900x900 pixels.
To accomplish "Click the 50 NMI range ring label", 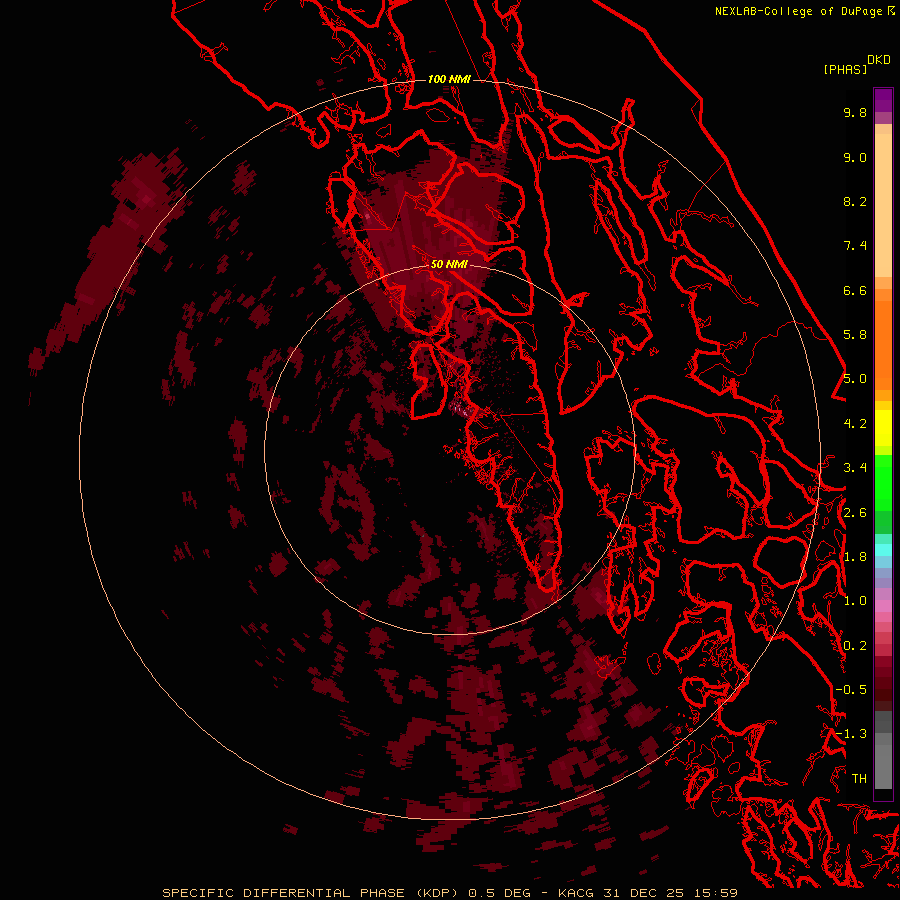I will point(449,264).
